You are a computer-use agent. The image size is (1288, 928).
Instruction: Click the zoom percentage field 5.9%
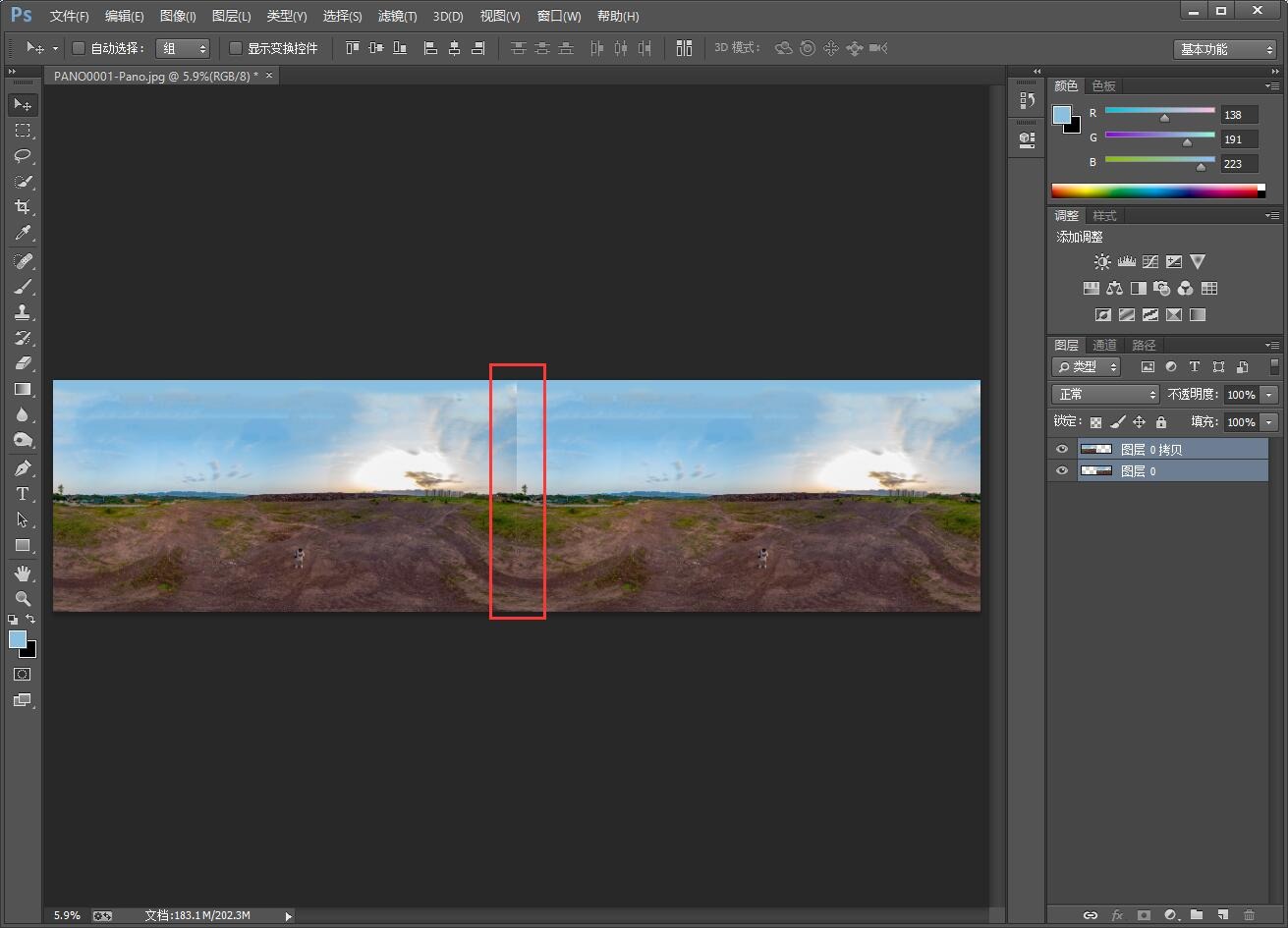(x=67, y=915)
